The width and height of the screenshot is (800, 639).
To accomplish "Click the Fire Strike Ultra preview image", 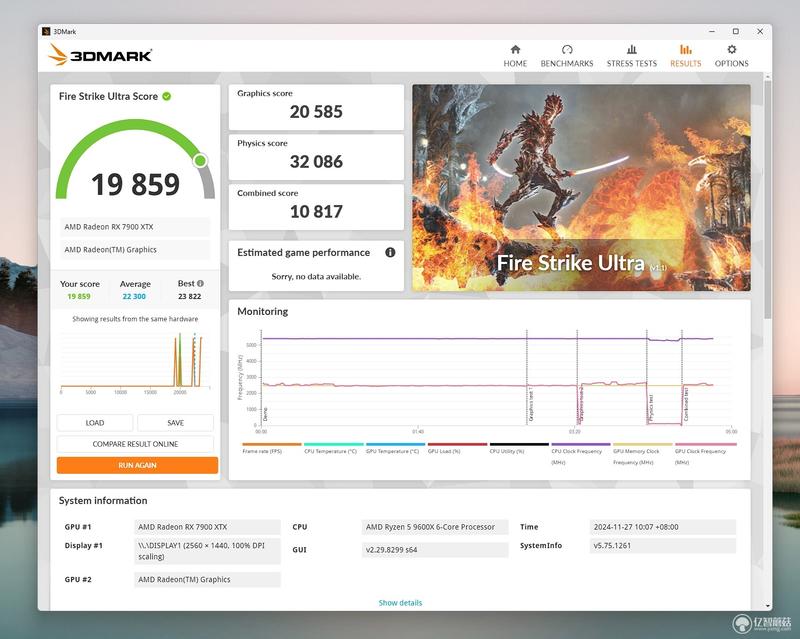I will pyautogui.click(x=581, y=188).
